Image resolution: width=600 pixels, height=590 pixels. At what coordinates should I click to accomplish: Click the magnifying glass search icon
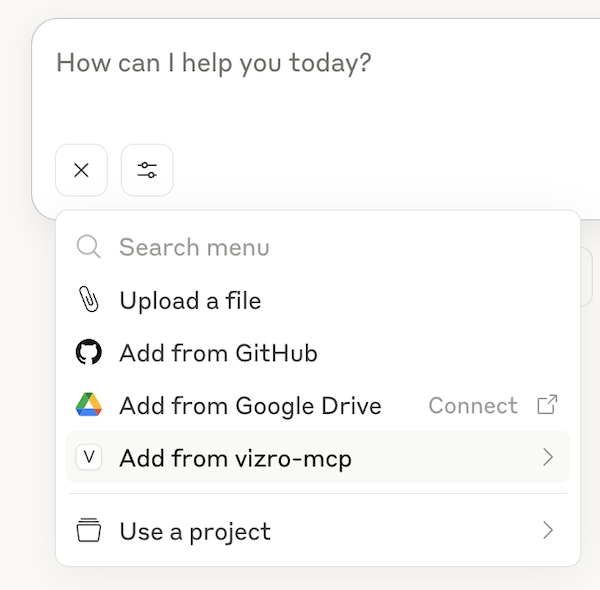click(89, 247)
